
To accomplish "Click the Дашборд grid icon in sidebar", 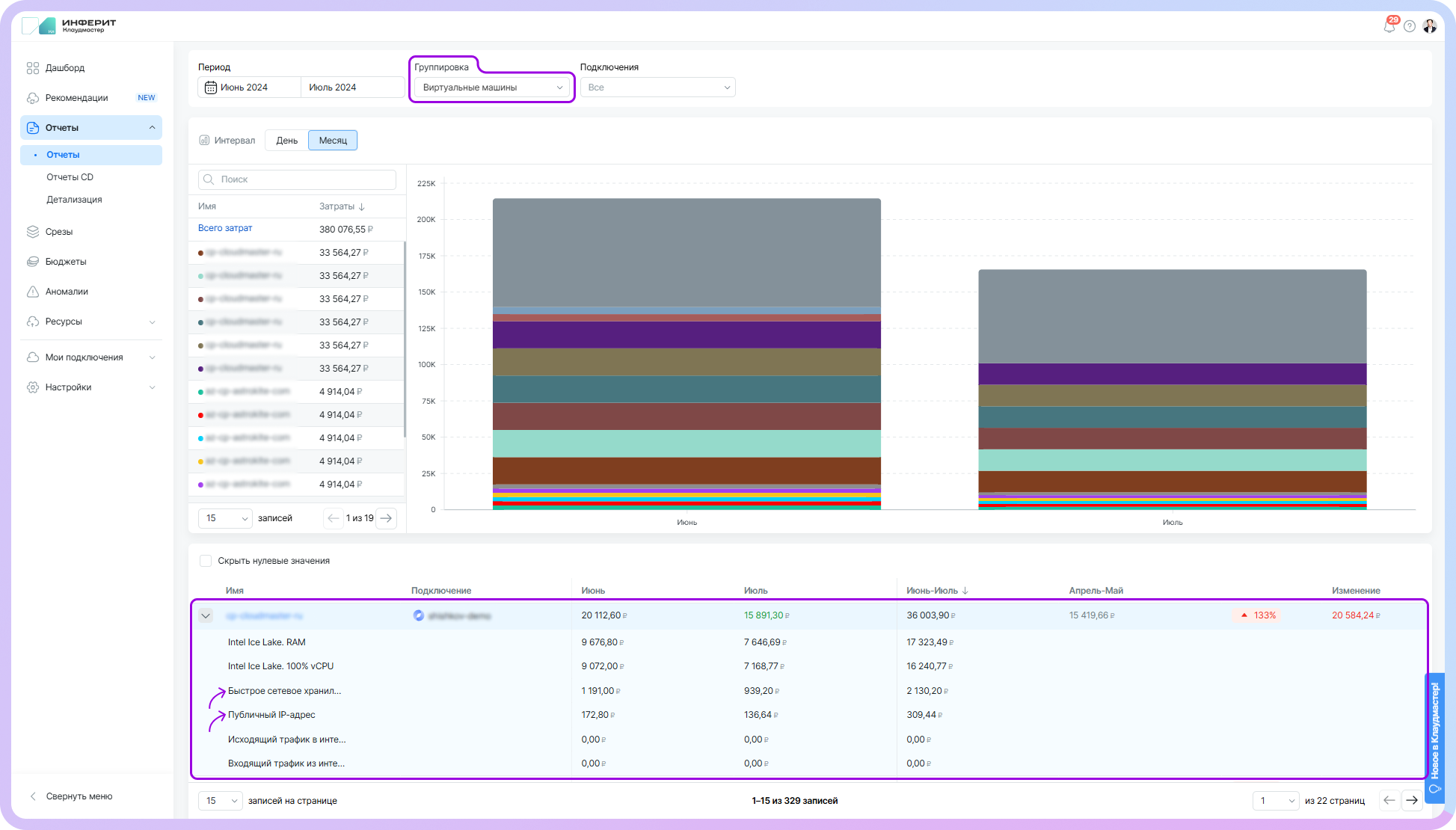I will point(33,68).
